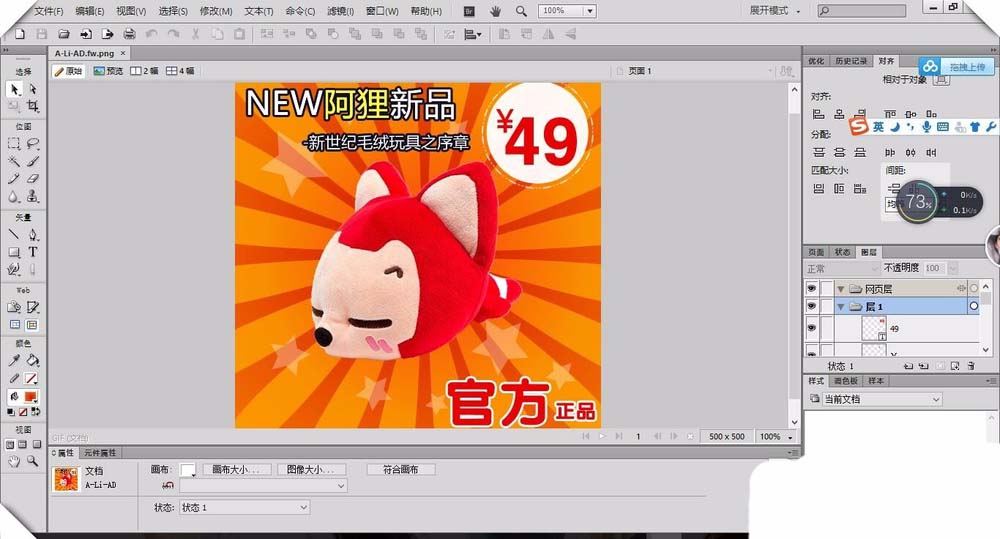Select the Eraser tool
The width and height of the screenshot is (1000, 539).
point(33,179)
